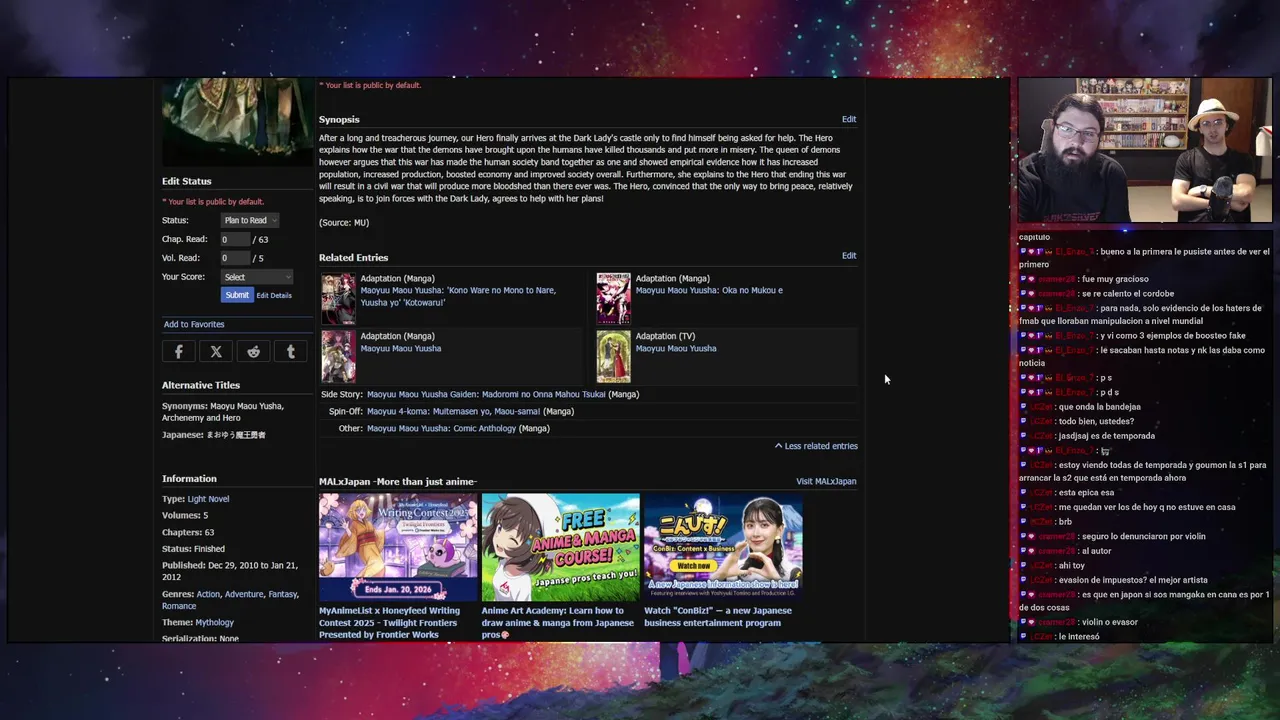
Task: Focus the Chap. Read input field
Action: pyautogui.click(x=235, y=239)
